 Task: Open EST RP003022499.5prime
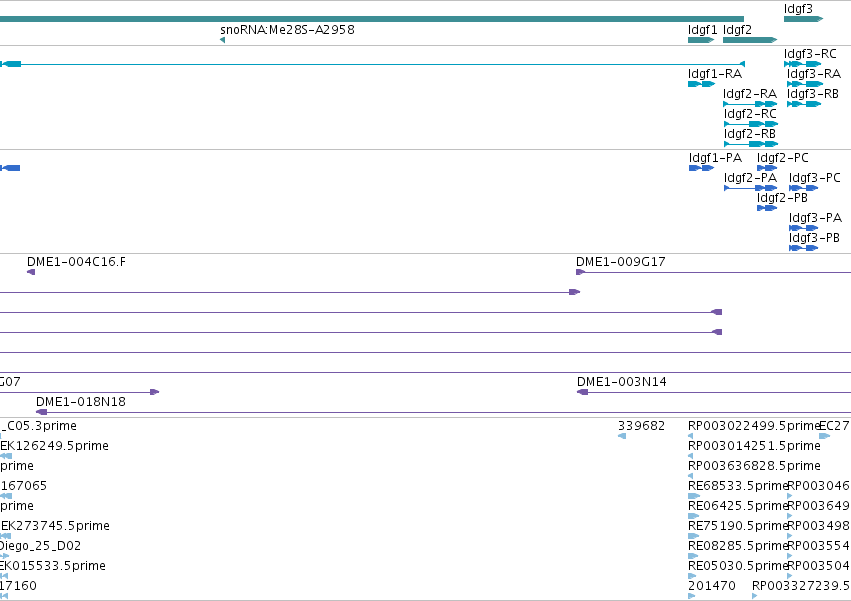coord(690,436)
